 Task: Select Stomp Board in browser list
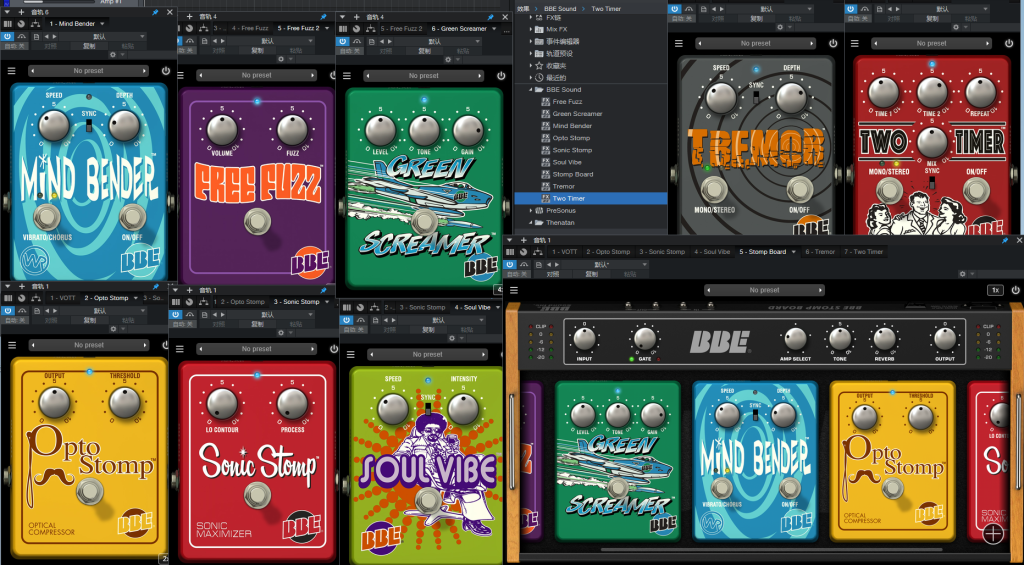pos(573,174)
